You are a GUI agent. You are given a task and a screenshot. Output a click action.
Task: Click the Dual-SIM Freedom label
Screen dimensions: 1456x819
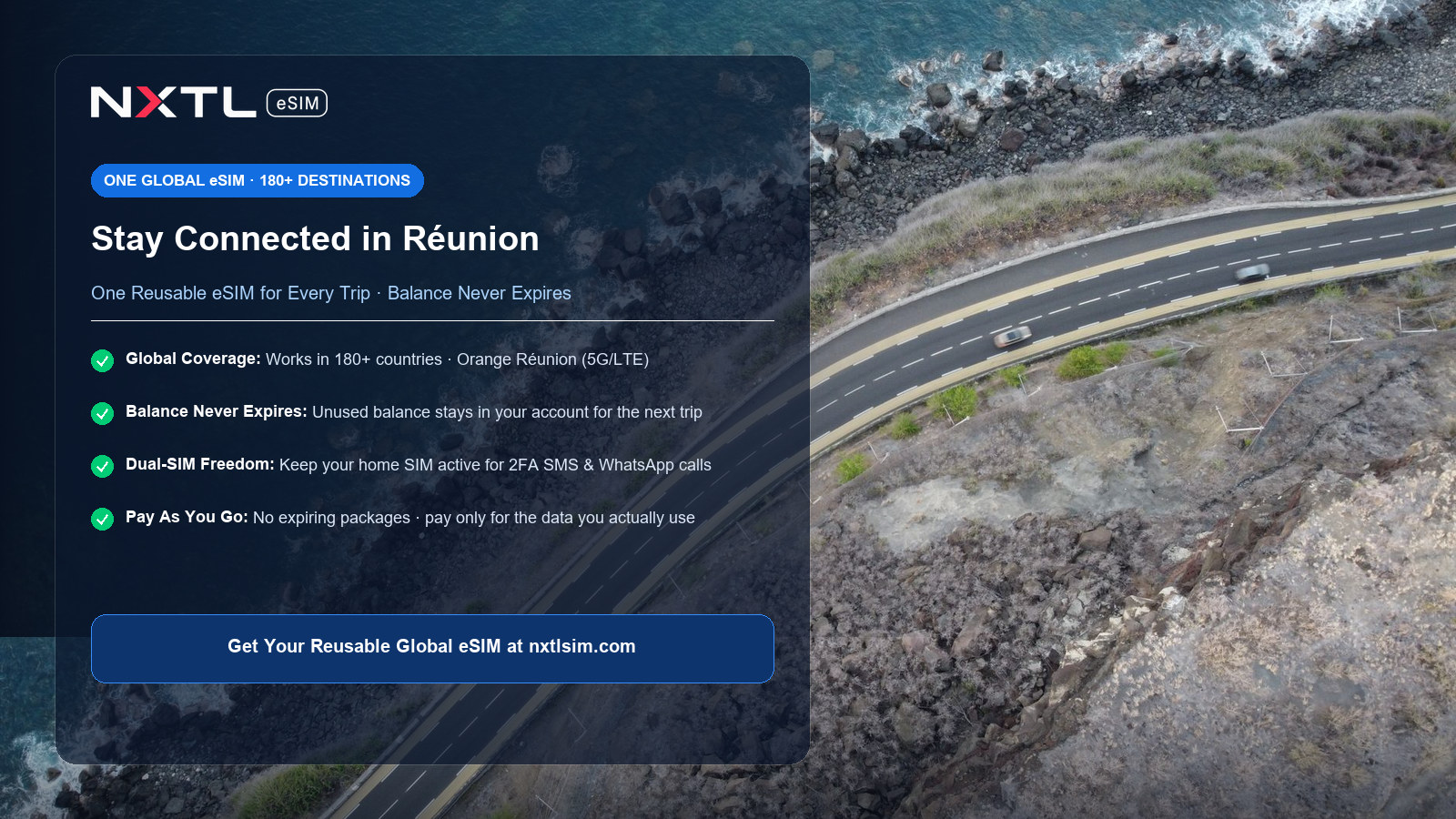(x=200, y=464)
